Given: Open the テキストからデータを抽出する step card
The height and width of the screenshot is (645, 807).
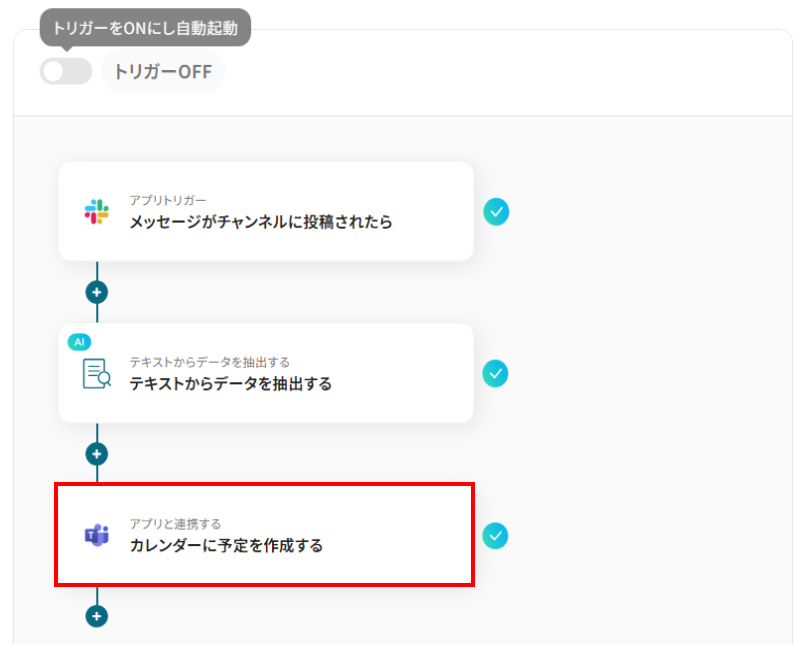Looking at the screenshot, I should click(266, 373).
